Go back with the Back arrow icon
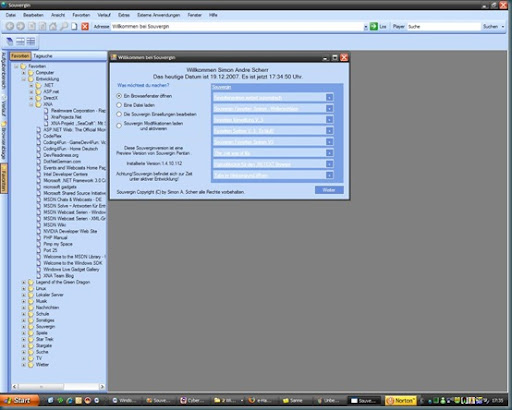The width and height of the screenshot is (512, 410). tap(10, 26)
